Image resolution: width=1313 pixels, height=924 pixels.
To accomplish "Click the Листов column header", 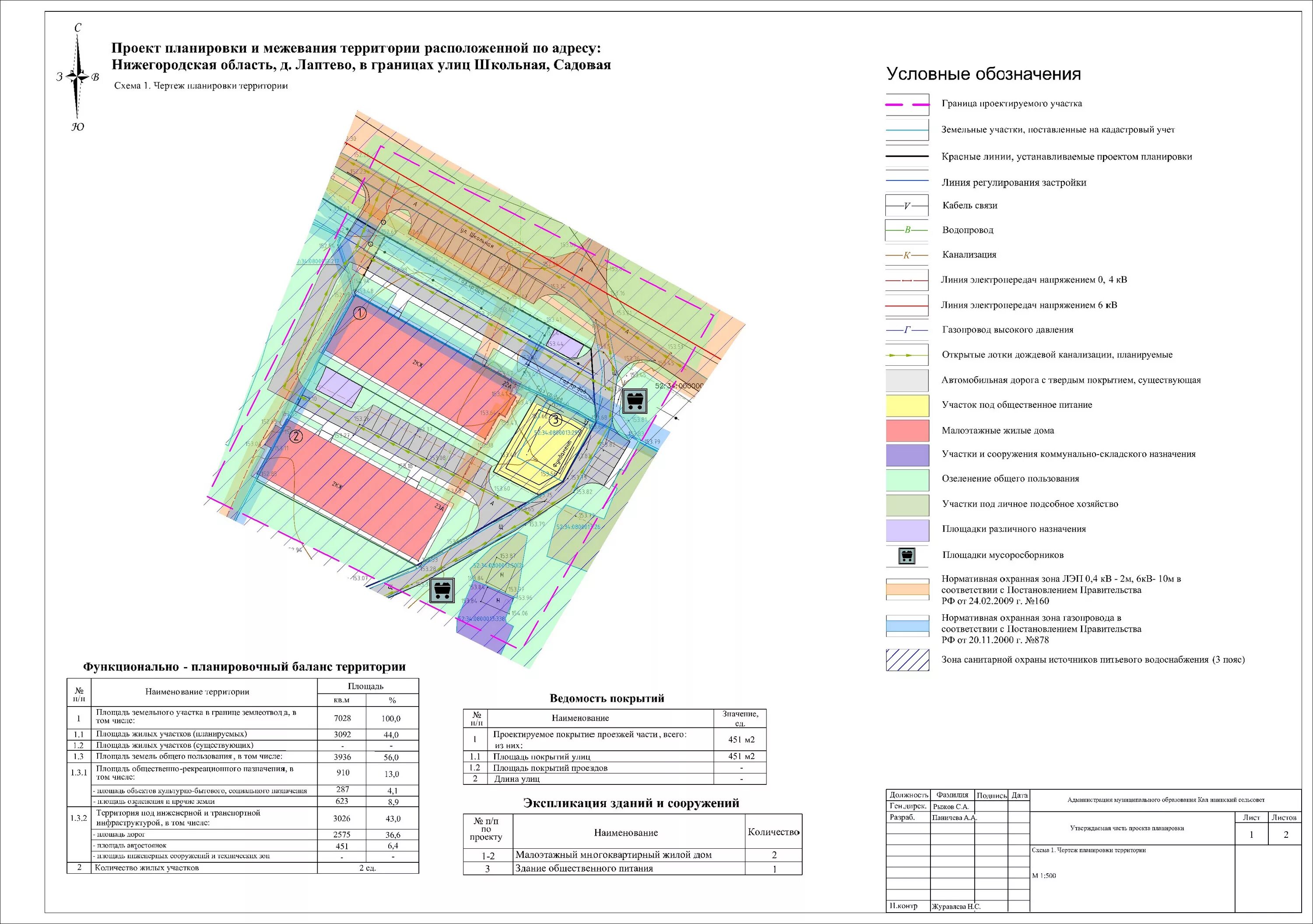I will point(1284,818).
